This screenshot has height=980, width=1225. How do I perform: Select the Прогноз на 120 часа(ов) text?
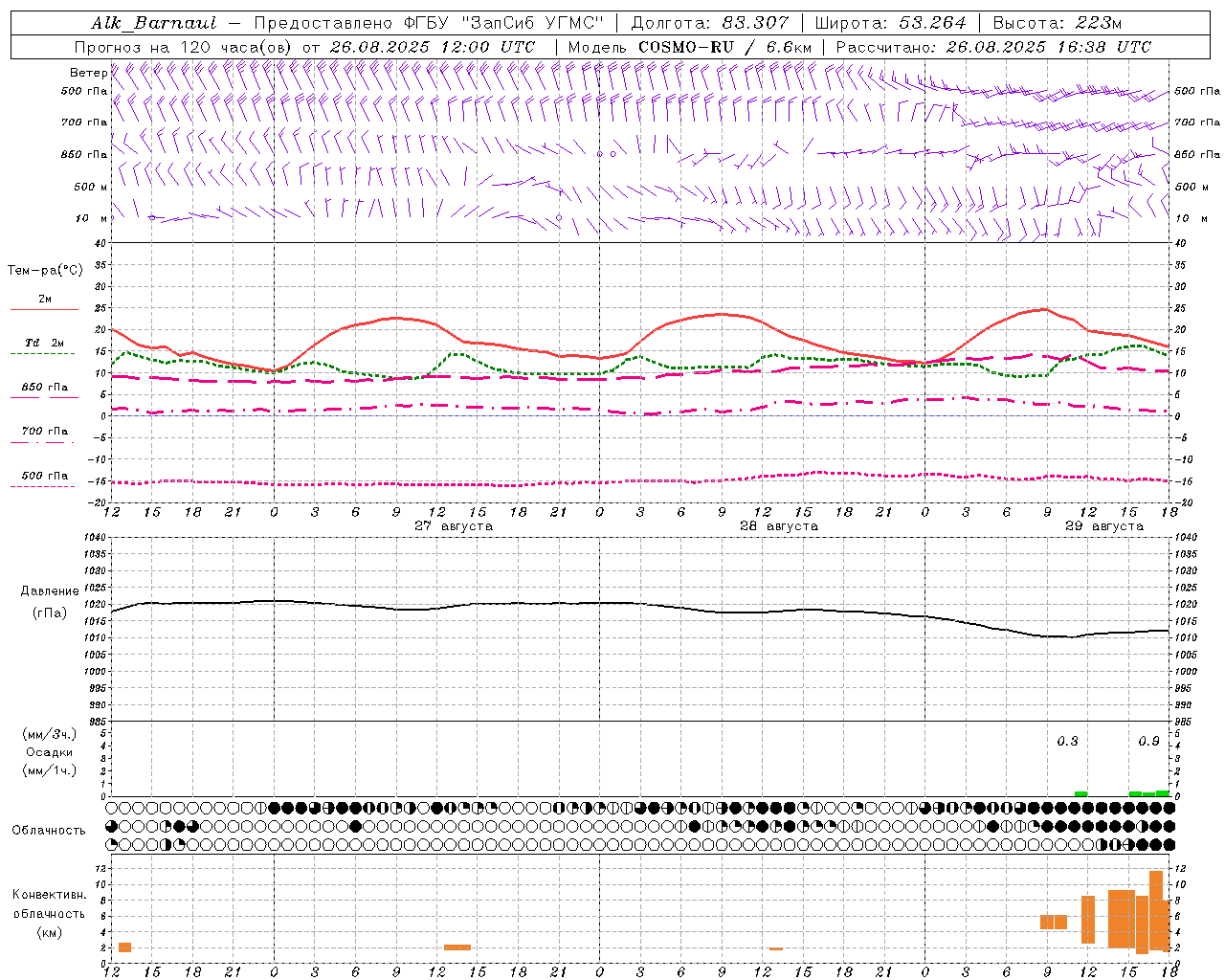[x=185, y=47]
